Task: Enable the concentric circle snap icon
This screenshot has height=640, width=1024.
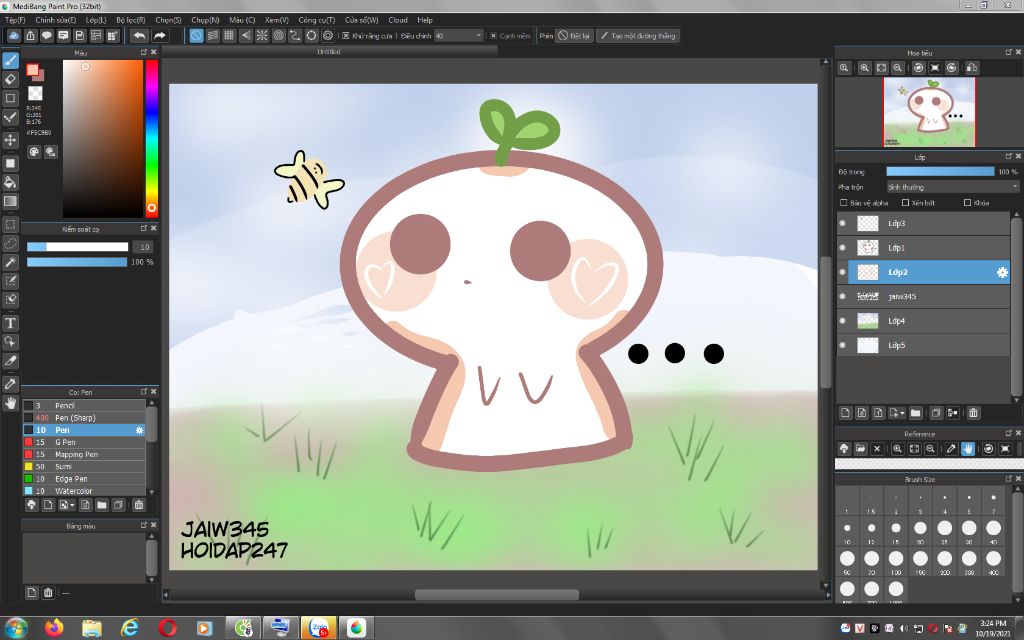Action: [278, 36]
